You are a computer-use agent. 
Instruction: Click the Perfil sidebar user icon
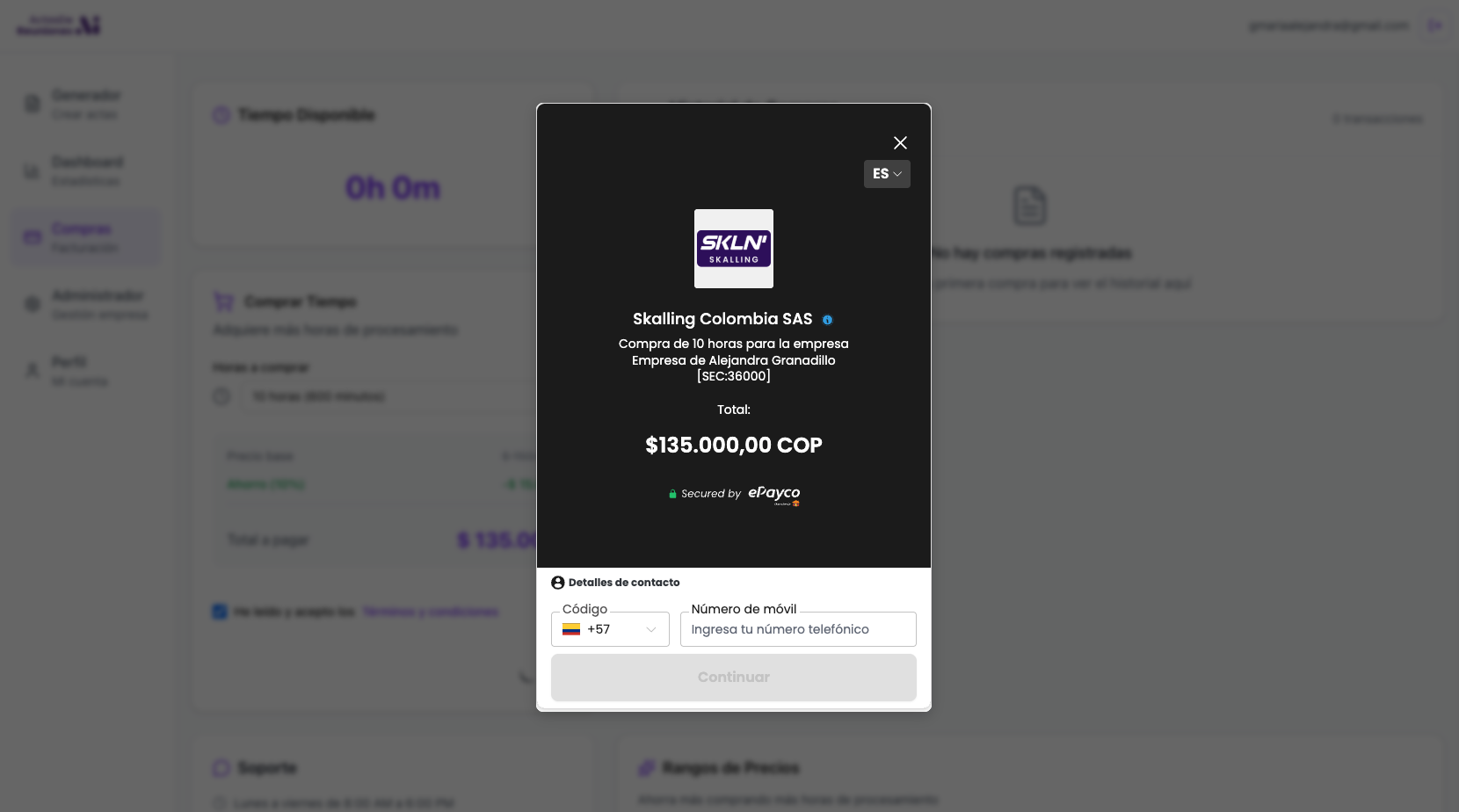(x=33, y=371)
